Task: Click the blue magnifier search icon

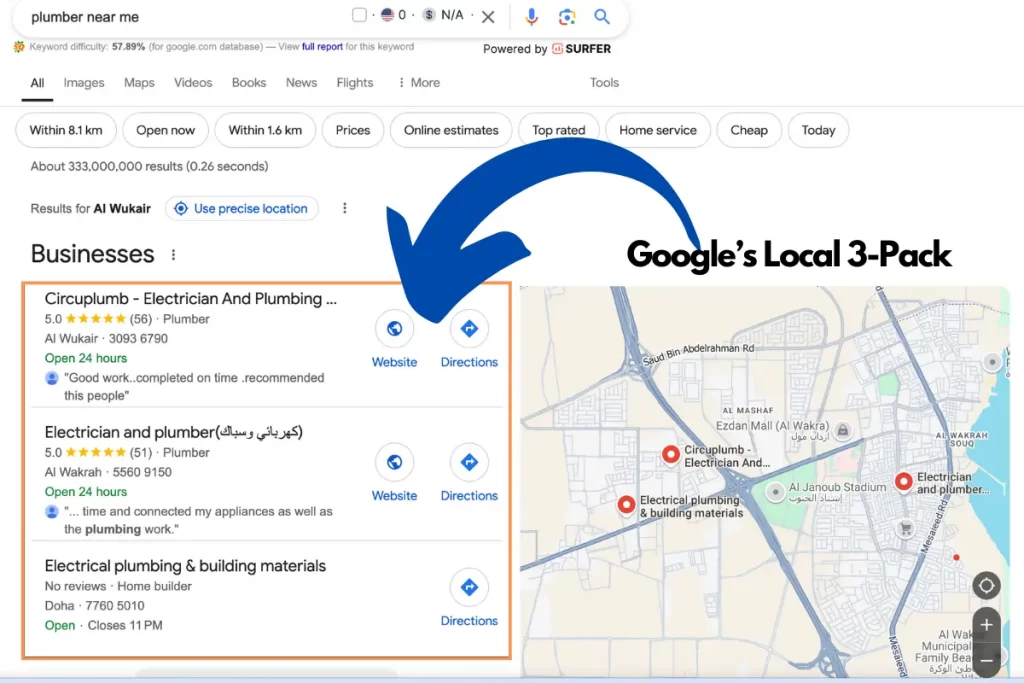Action: click(x=602, y=17)
